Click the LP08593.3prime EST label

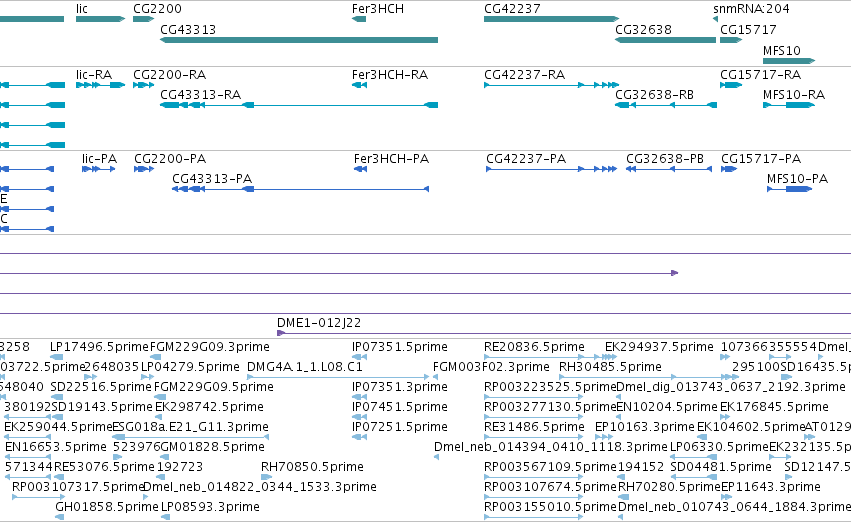click(x=210, y=507)
